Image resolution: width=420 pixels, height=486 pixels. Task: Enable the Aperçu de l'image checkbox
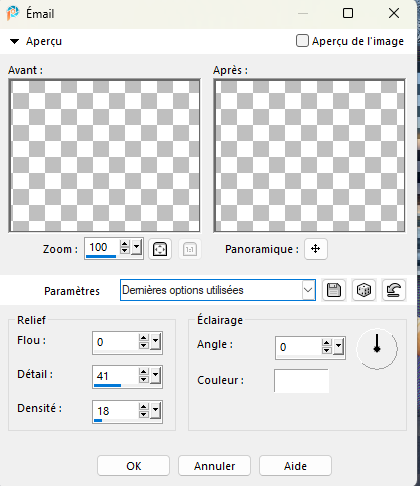[302, 41]
